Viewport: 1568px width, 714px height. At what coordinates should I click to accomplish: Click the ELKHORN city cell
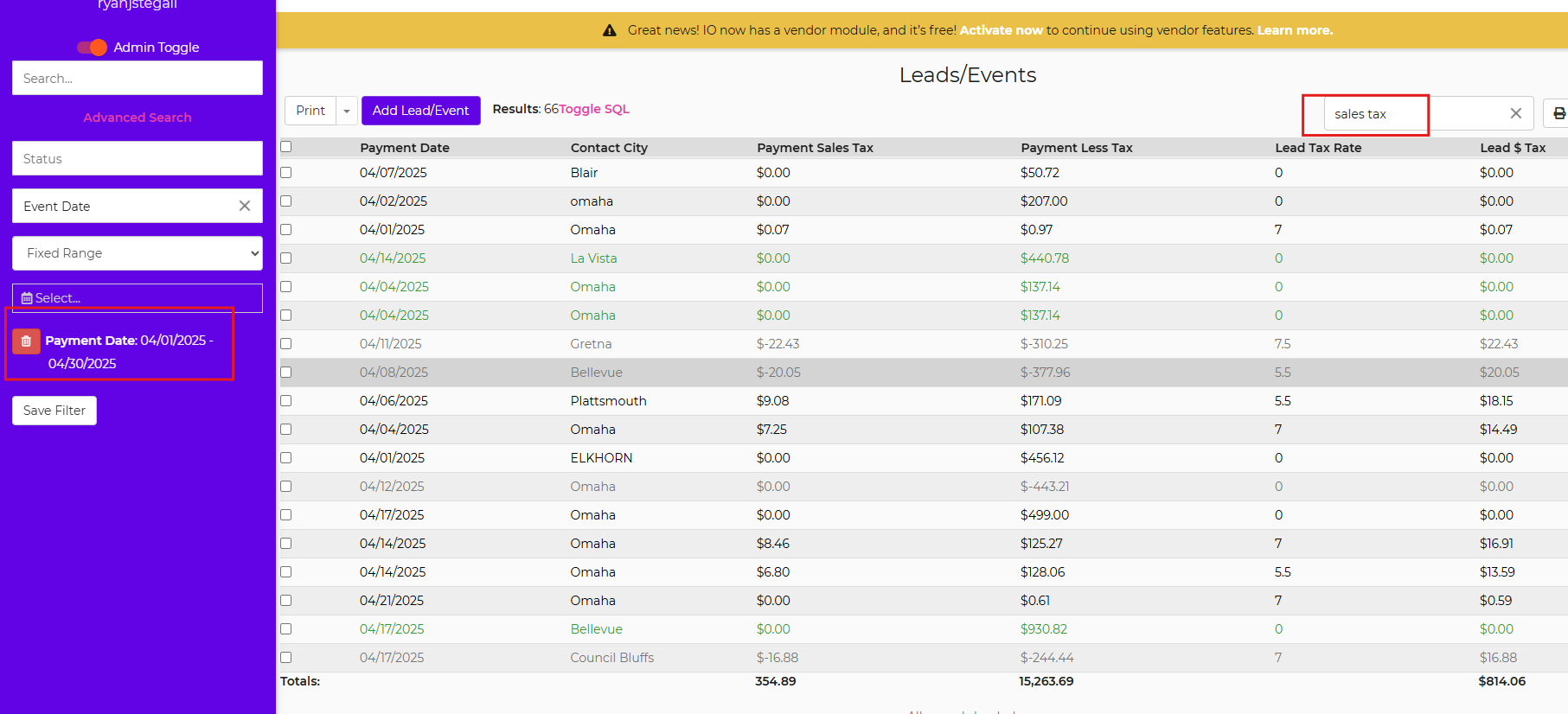click(x=601, y=458)
